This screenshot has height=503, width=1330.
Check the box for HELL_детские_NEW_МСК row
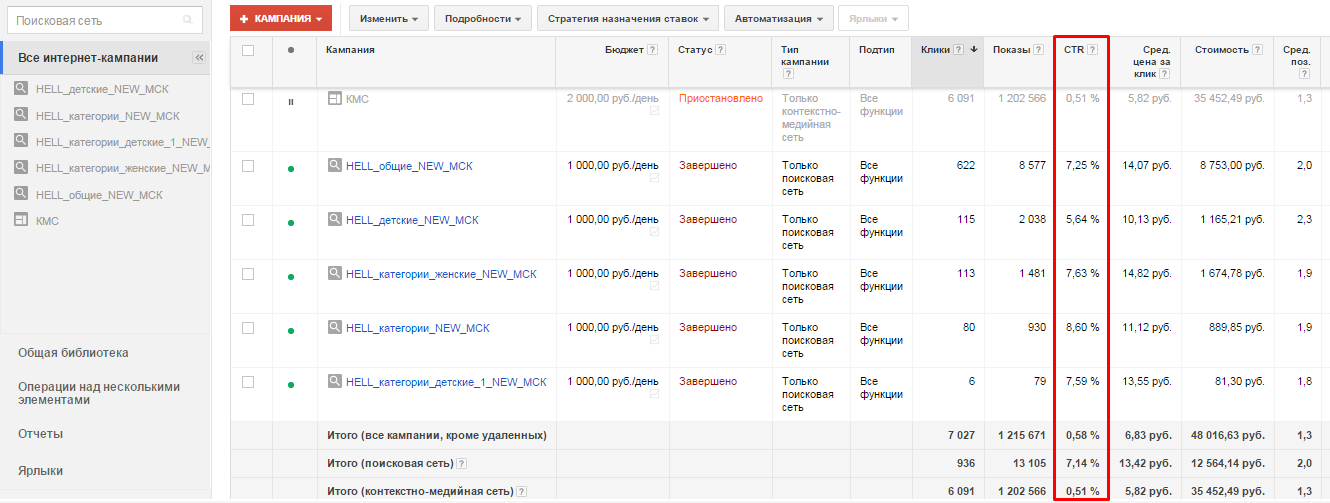pyautogui.click(x=248, y=220)
